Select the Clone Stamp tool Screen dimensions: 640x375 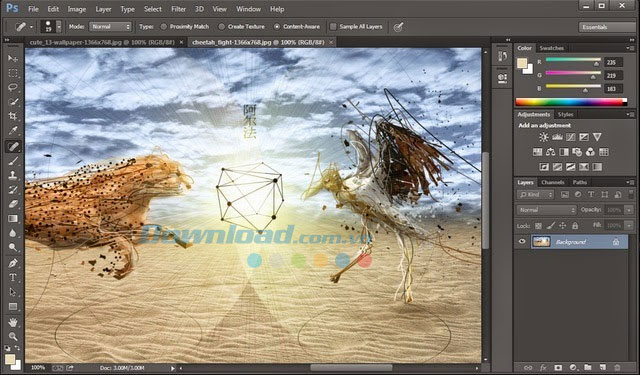pyautogui.click(x=13, y=175)
